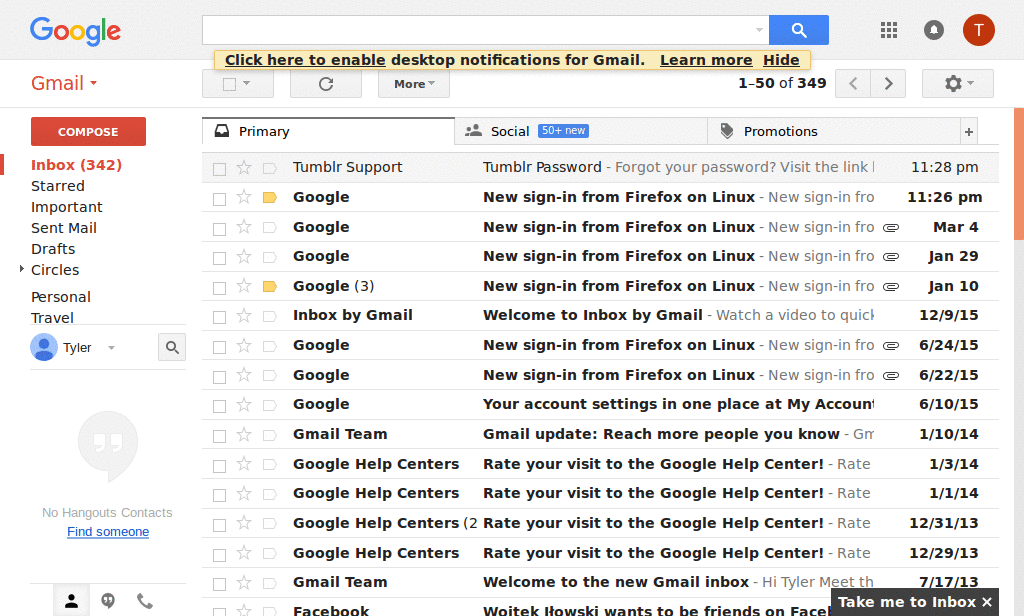The width and height of the screenshot is (1024, 616).
Task: Show search options dropdown arrow
Action: pos(759,30)
